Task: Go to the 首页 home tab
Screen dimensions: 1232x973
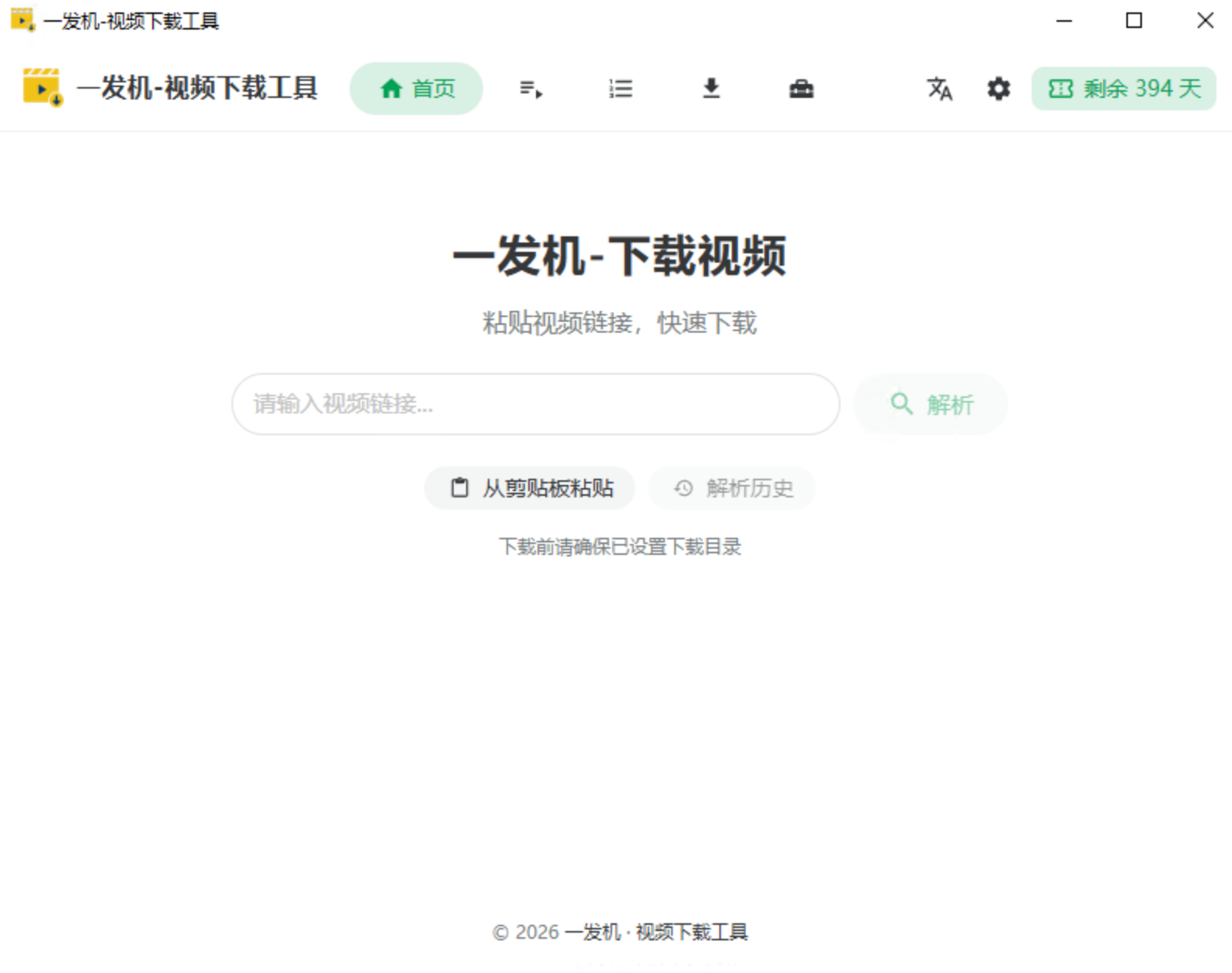Action: pos(416,89)
